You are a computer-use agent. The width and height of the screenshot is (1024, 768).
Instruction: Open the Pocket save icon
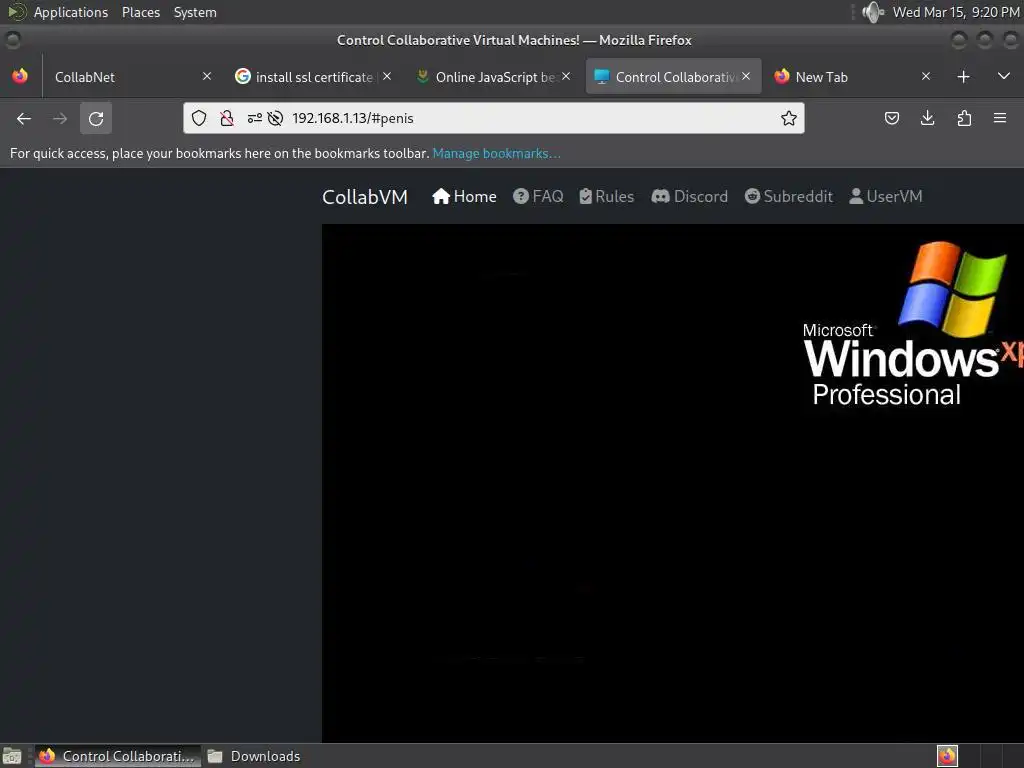891,118
